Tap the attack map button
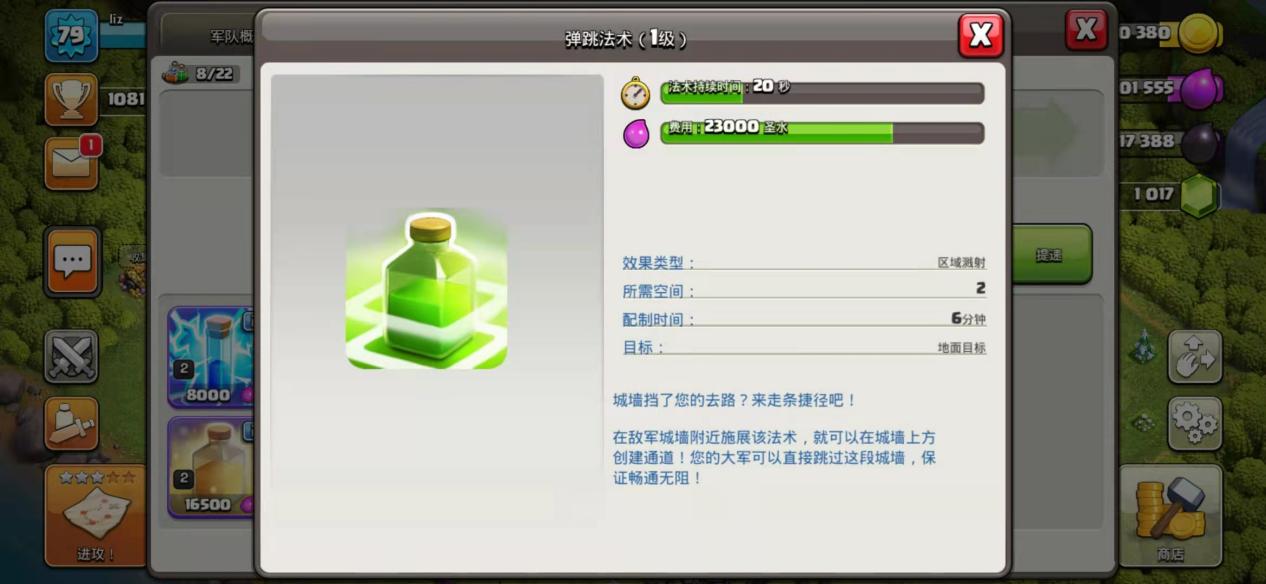This screenshot has height=584, width=1266. pyautogui.click(x=95, y=515)
